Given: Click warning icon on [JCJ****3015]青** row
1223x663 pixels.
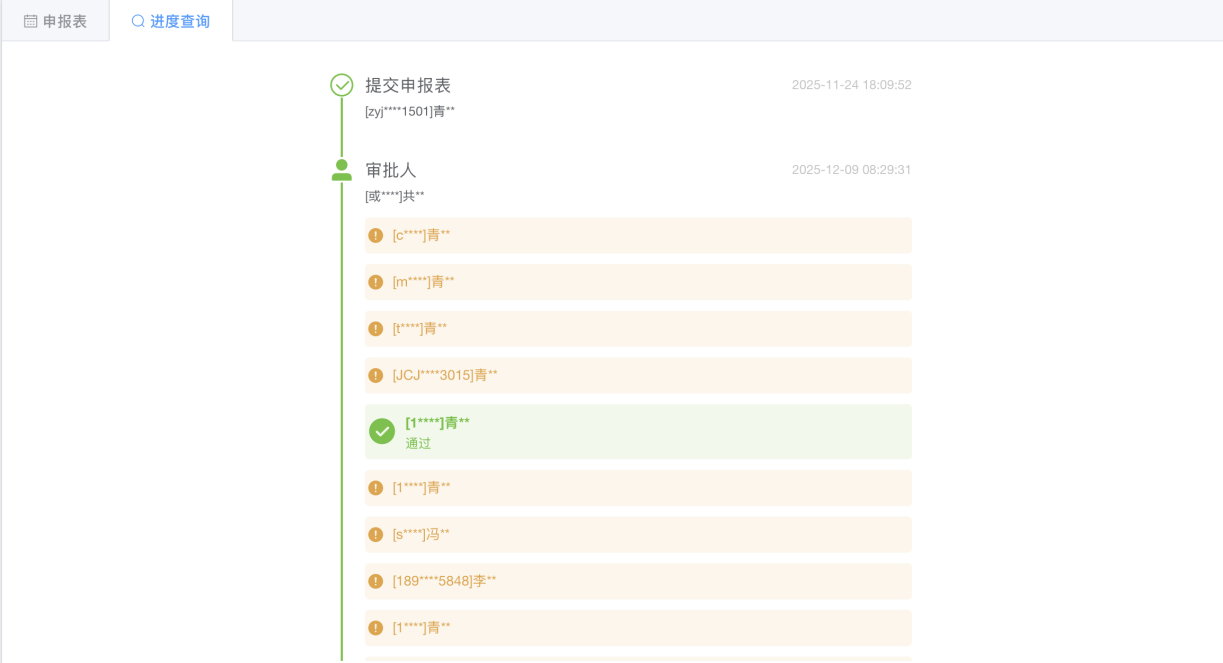Looking at the screenshot, I should [376, 376].
